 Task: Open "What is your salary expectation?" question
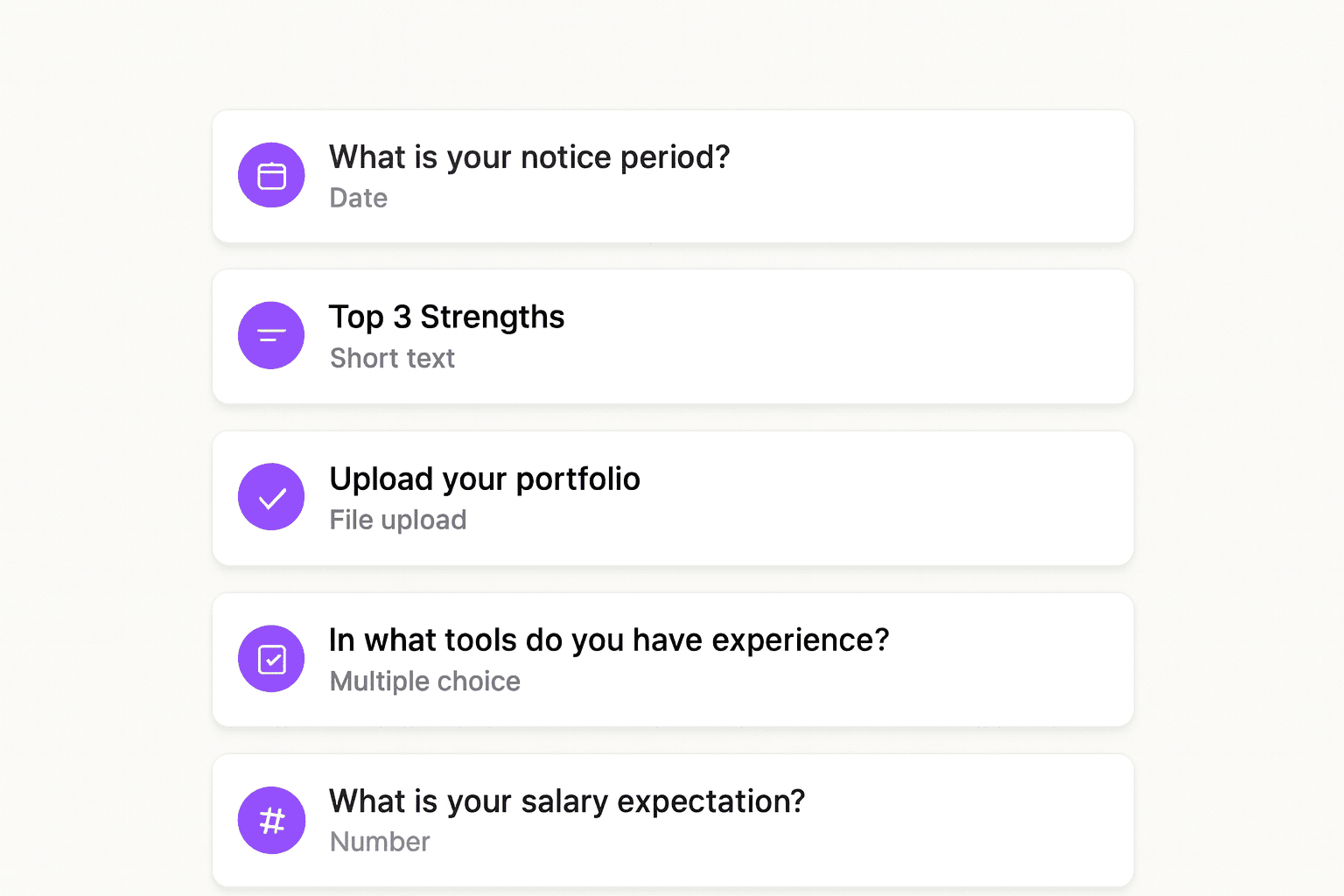567,801
